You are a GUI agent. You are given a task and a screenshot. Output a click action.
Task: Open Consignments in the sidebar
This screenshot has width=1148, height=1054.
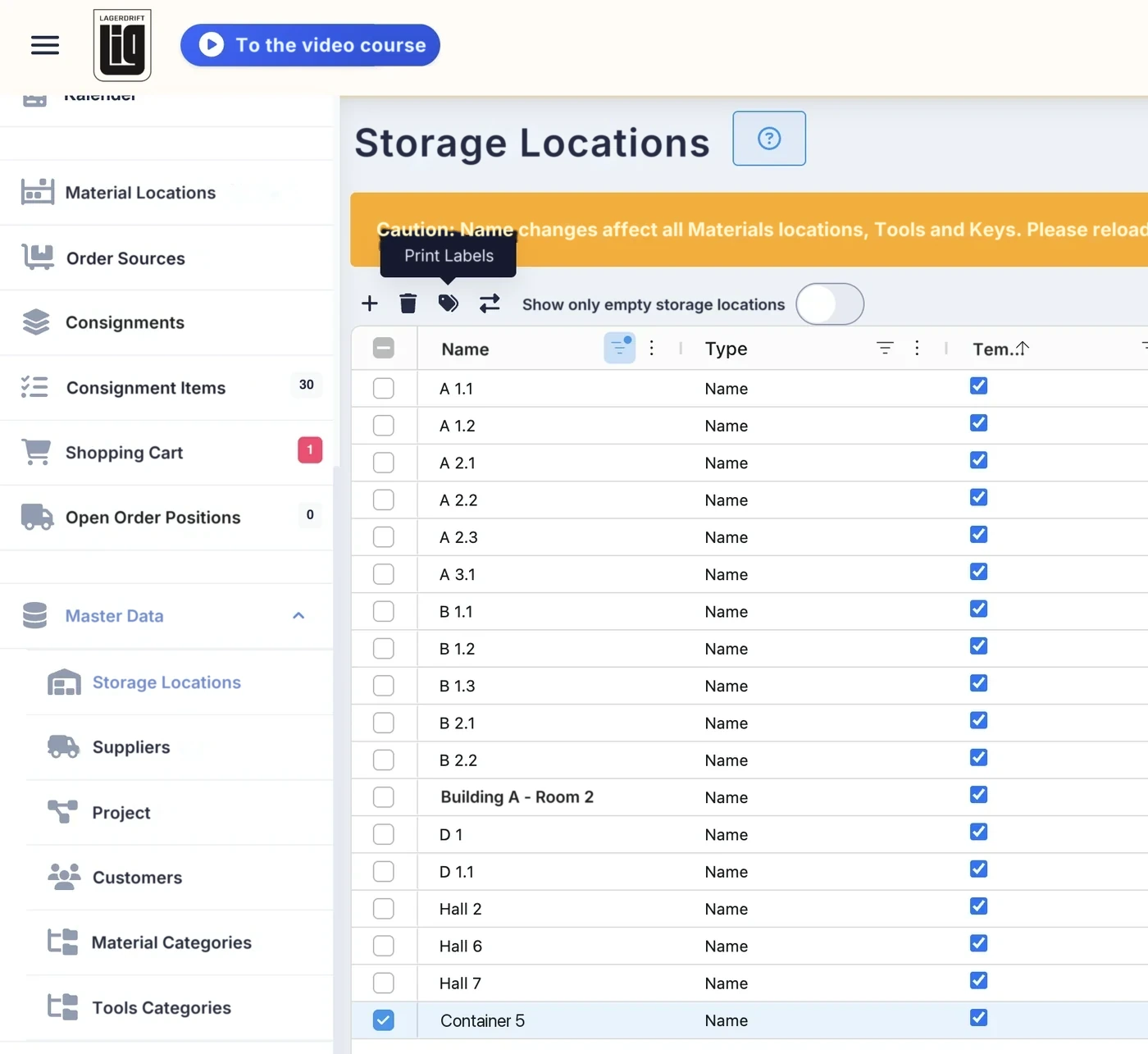[x=166, y=322]
